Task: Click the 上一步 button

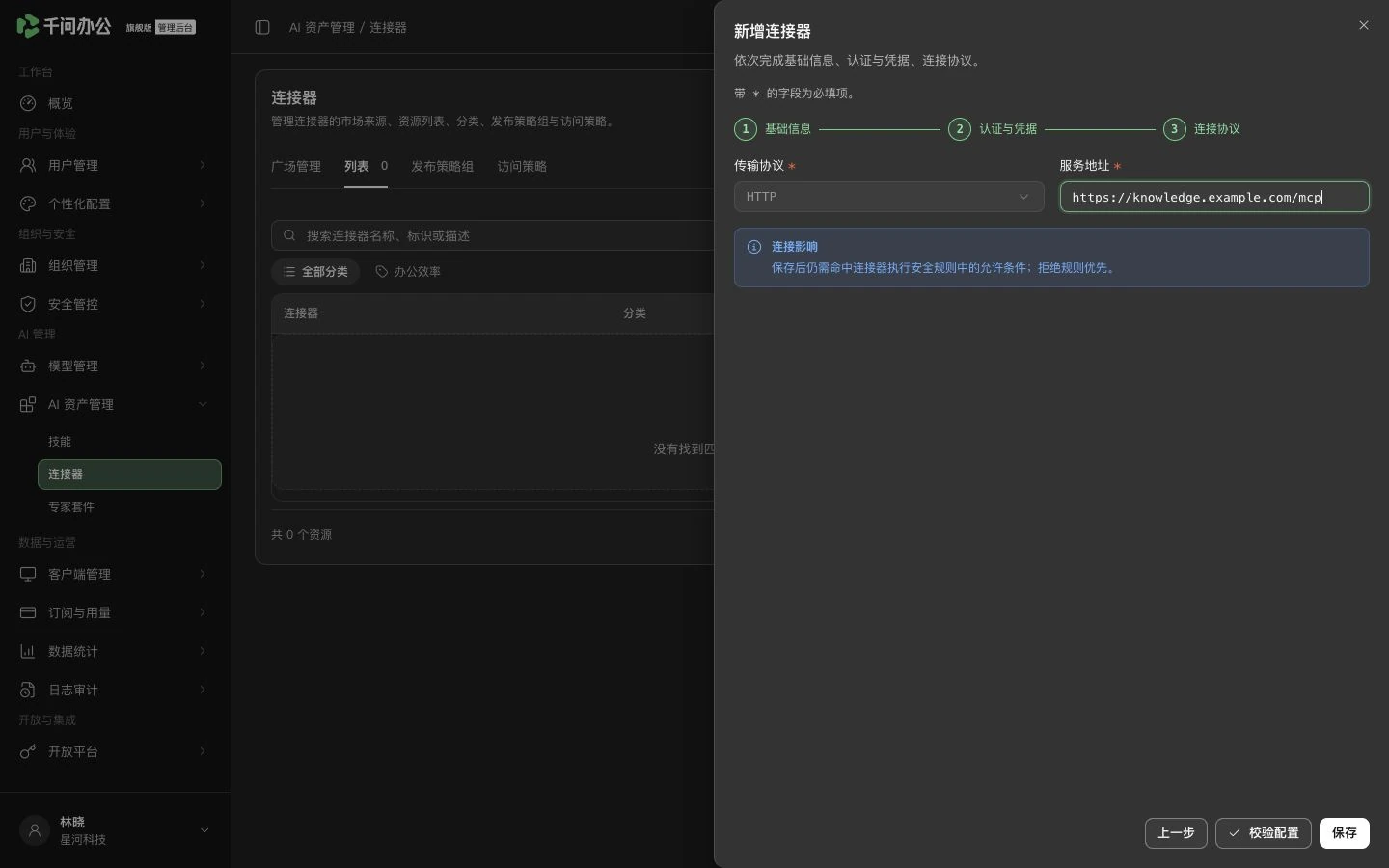Action: [1176, 833]
